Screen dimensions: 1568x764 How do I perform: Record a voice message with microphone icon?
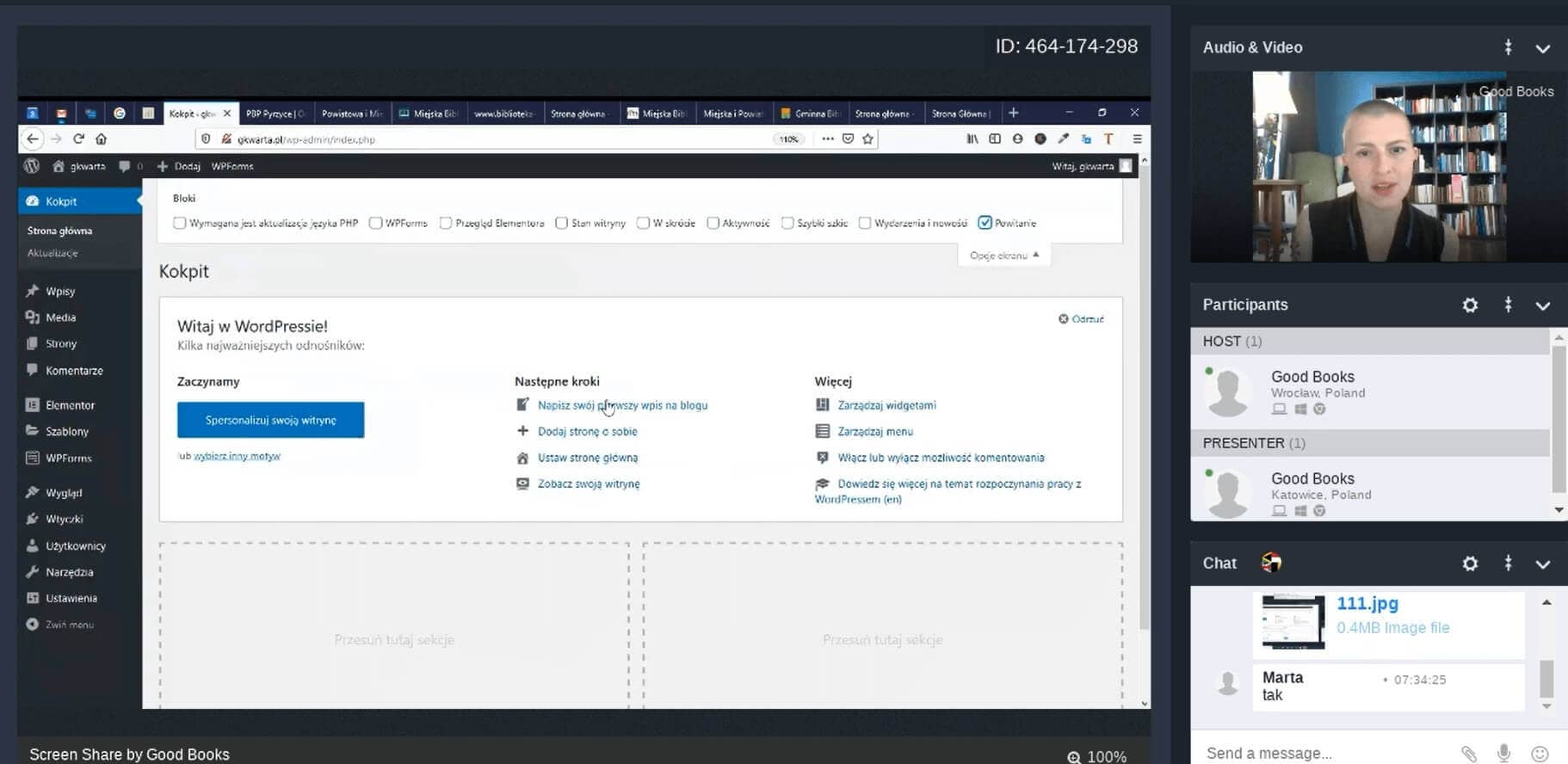1503,754
